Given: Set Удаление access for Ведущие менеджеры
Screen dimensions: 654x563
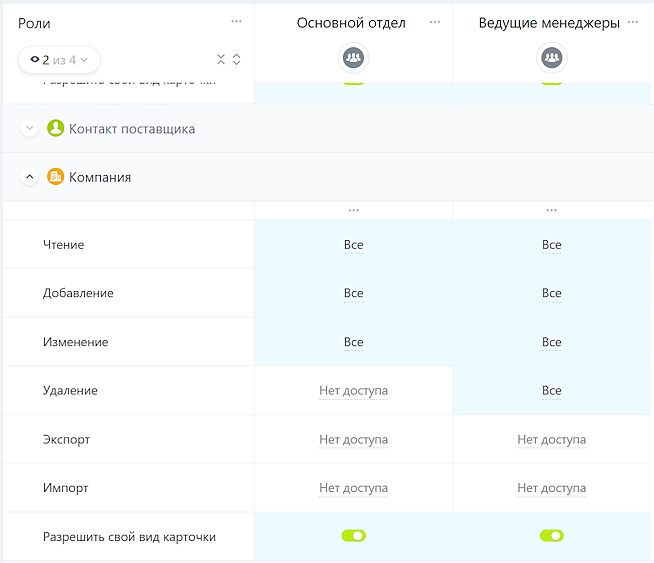Looking at the screenshot, I should point(551,391).
